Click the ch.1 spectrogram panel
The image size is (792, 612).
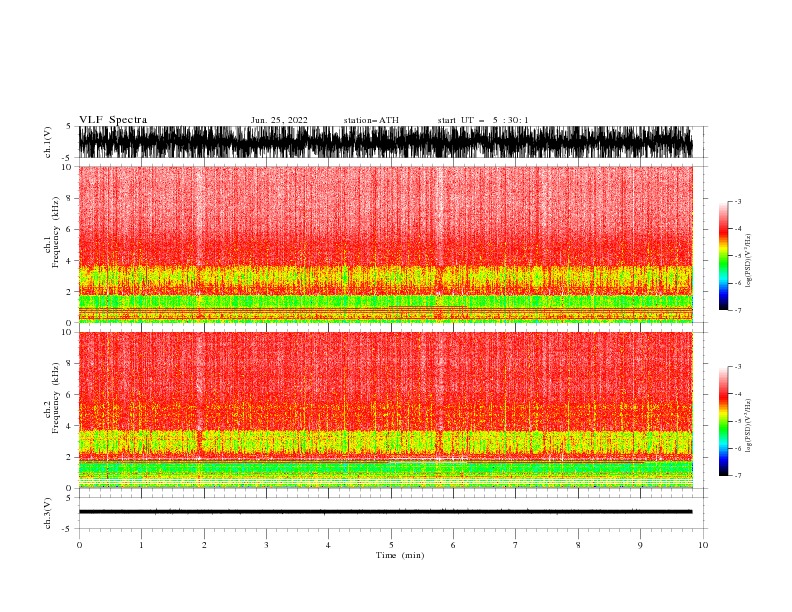click(x=385, y=244)
